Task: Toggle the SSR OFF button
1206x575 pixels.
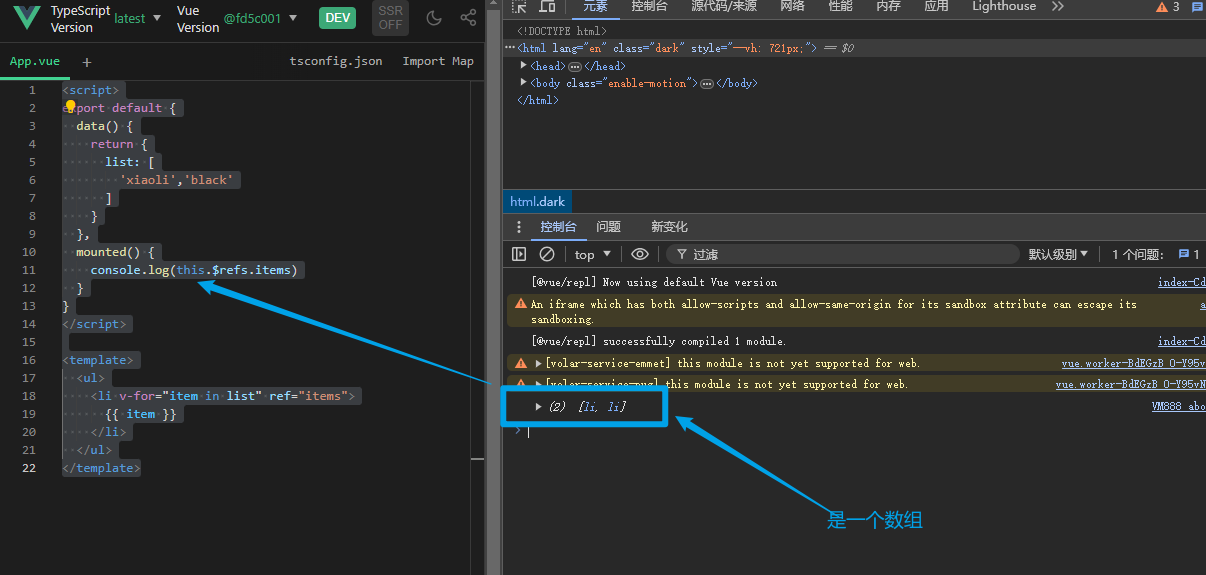Action: click(x=390, y=18)
